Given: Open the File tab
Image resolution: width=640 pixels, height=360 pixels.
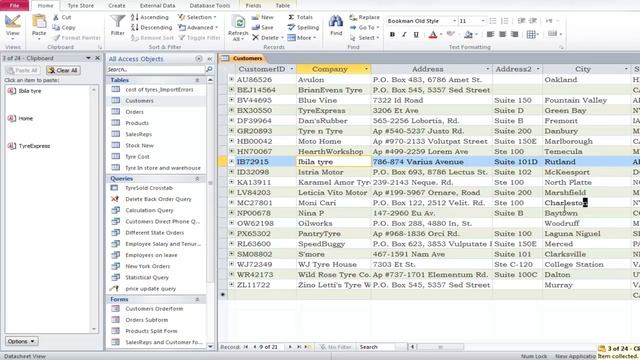Looking at the screenshot, I should pyautogui.click(x=14, y=5).
